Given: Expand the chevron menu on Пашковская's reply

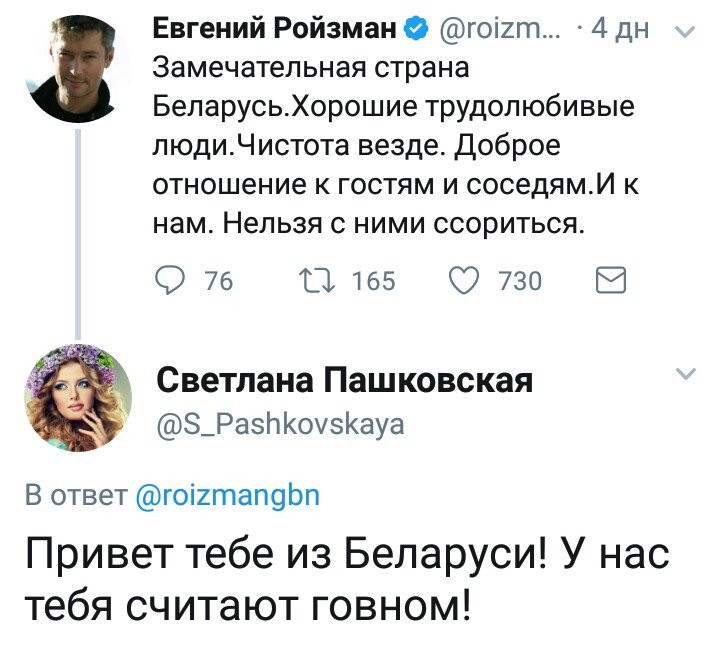Looking at the screenshot, I should [685, 374].
